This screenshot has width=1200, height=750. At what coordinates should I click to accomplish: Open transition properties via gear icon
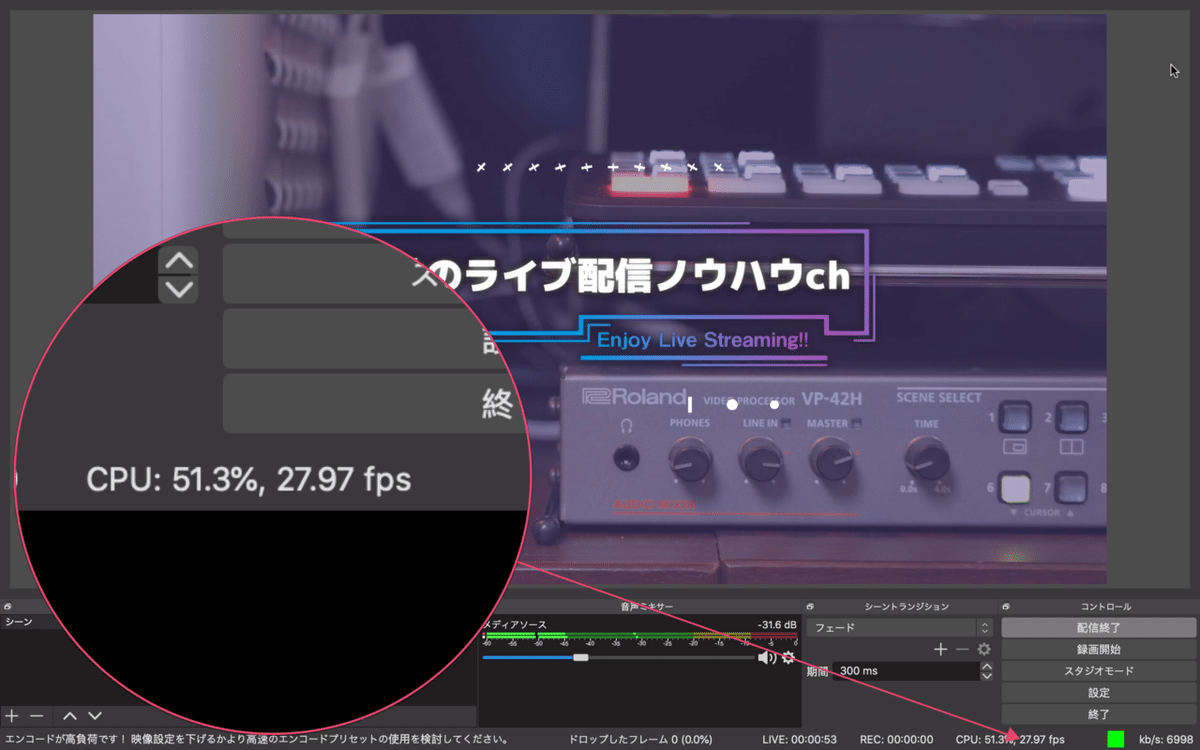[x=983, y=648]
